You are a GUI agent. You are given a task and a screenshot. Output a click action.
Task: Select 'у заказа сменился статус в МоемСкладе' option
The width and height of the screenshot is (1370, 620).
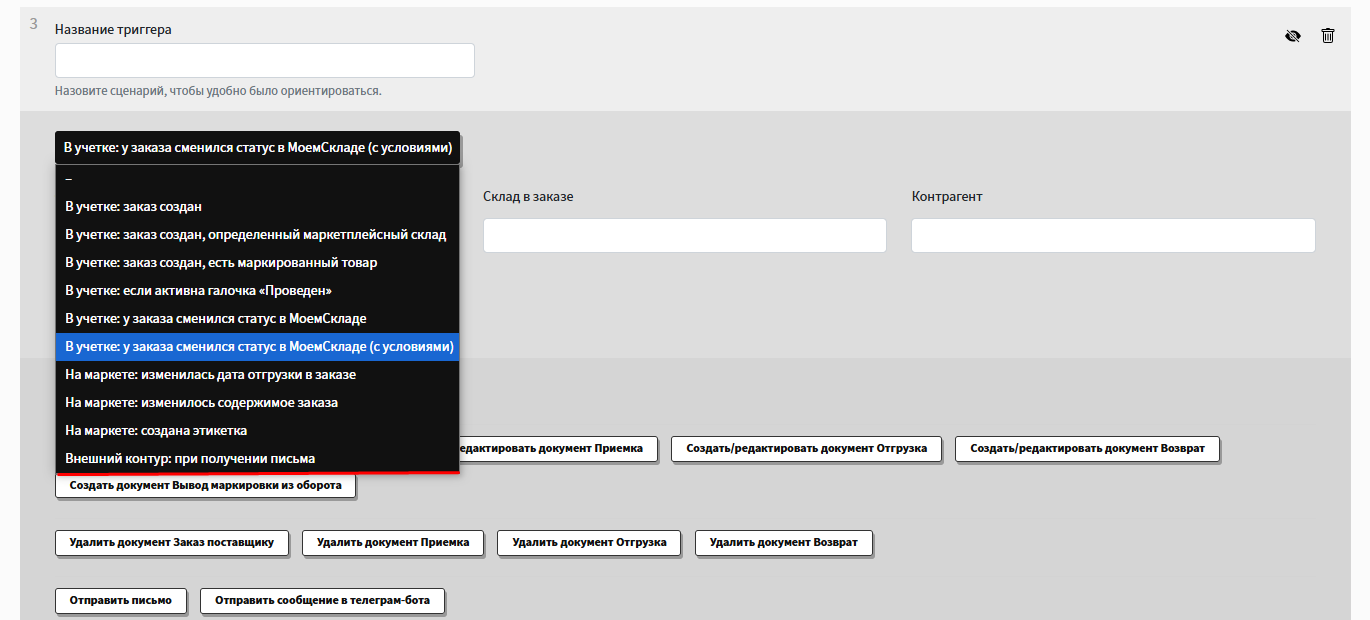point(258,319)
